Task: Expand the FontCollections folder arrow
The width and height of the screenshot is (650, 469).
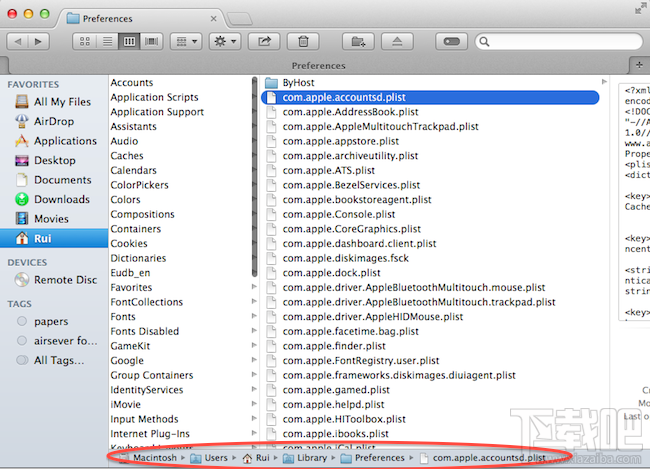Action: click(254, 301)
